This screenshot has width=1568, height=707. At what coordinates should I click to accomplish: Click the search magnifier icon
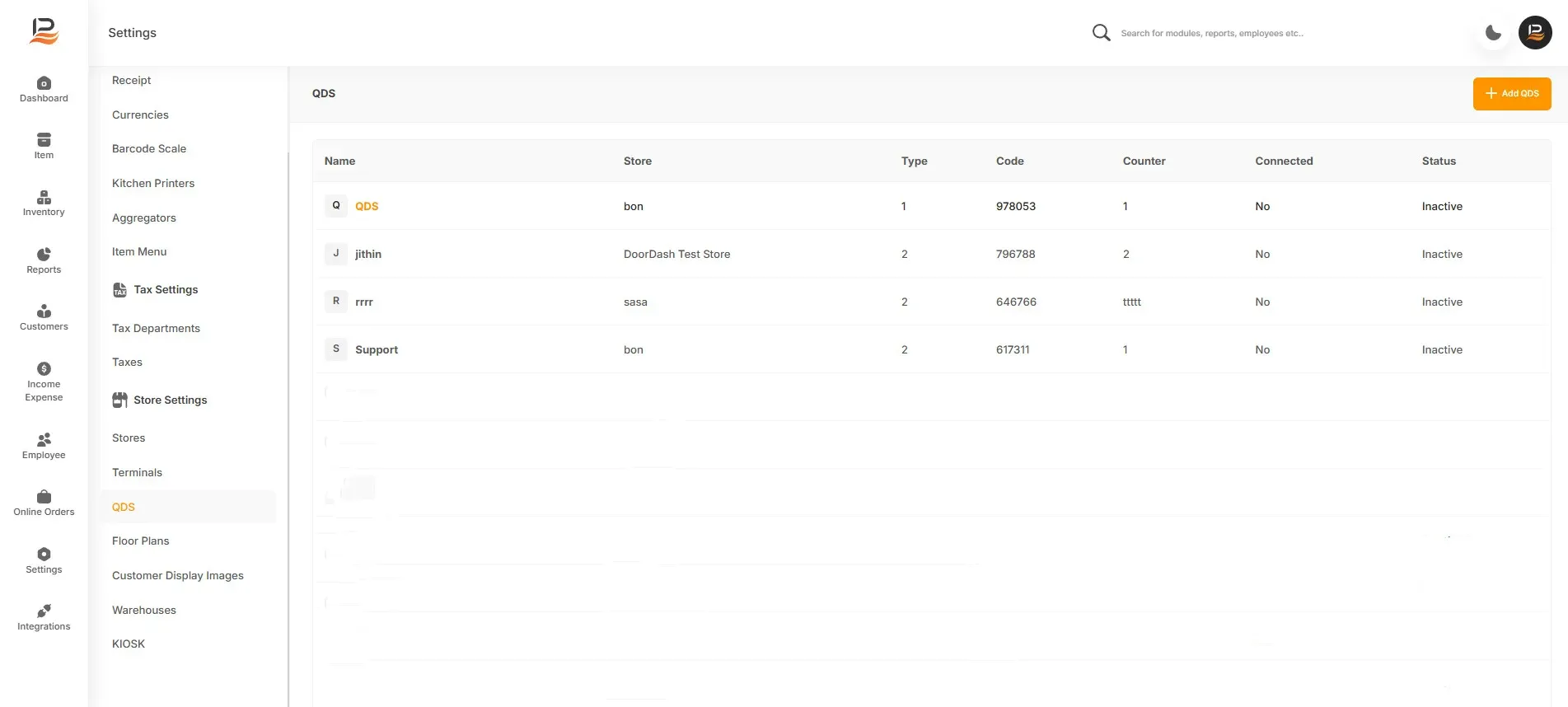tap(1101, 33)
